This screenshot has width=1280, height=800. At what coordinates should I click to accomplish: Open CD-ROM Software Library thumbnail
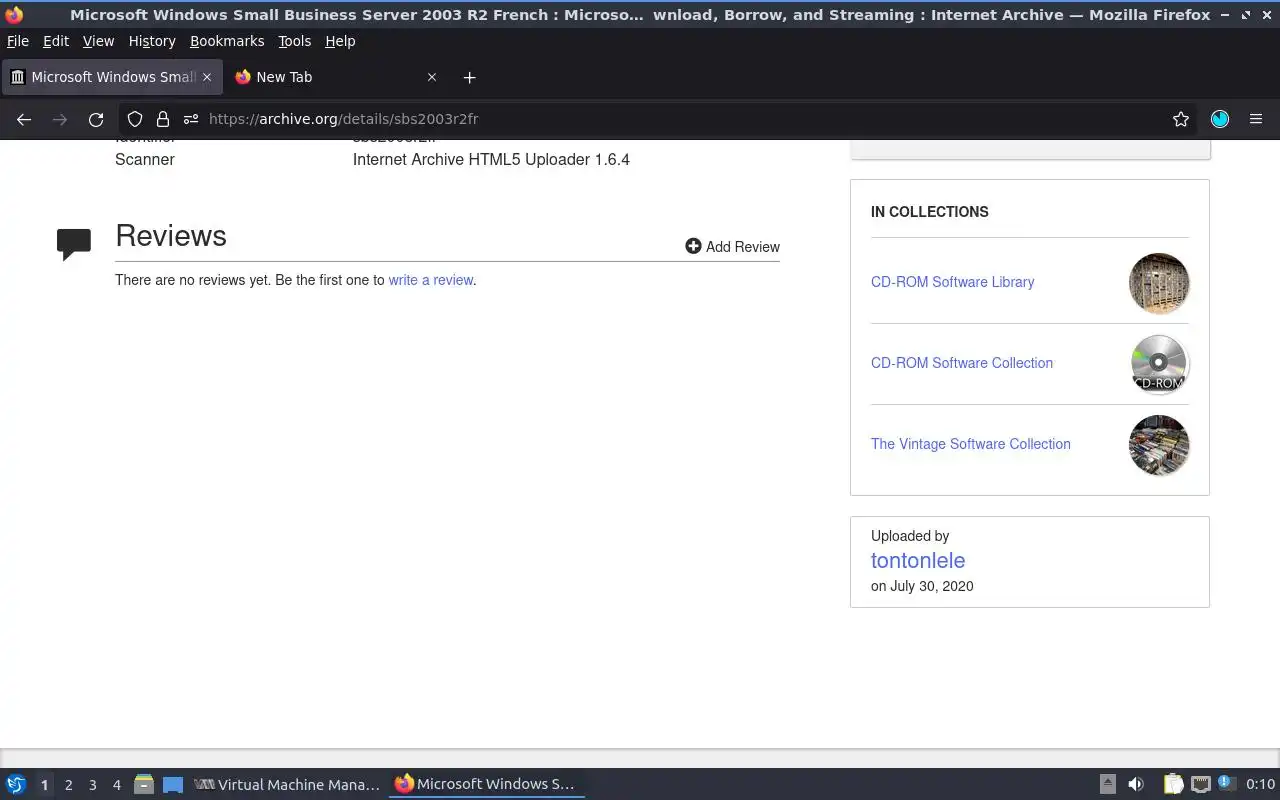pos(1159,283)
